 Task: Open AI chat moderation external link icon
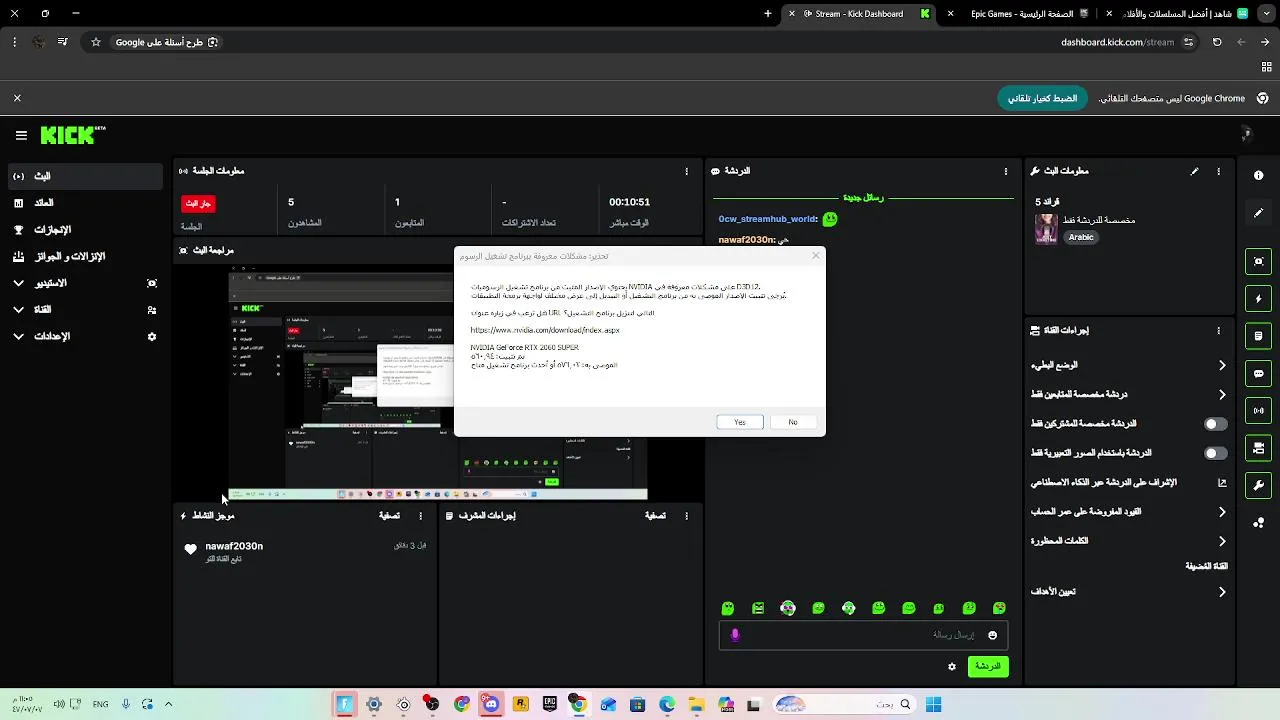coord(1222,482)
